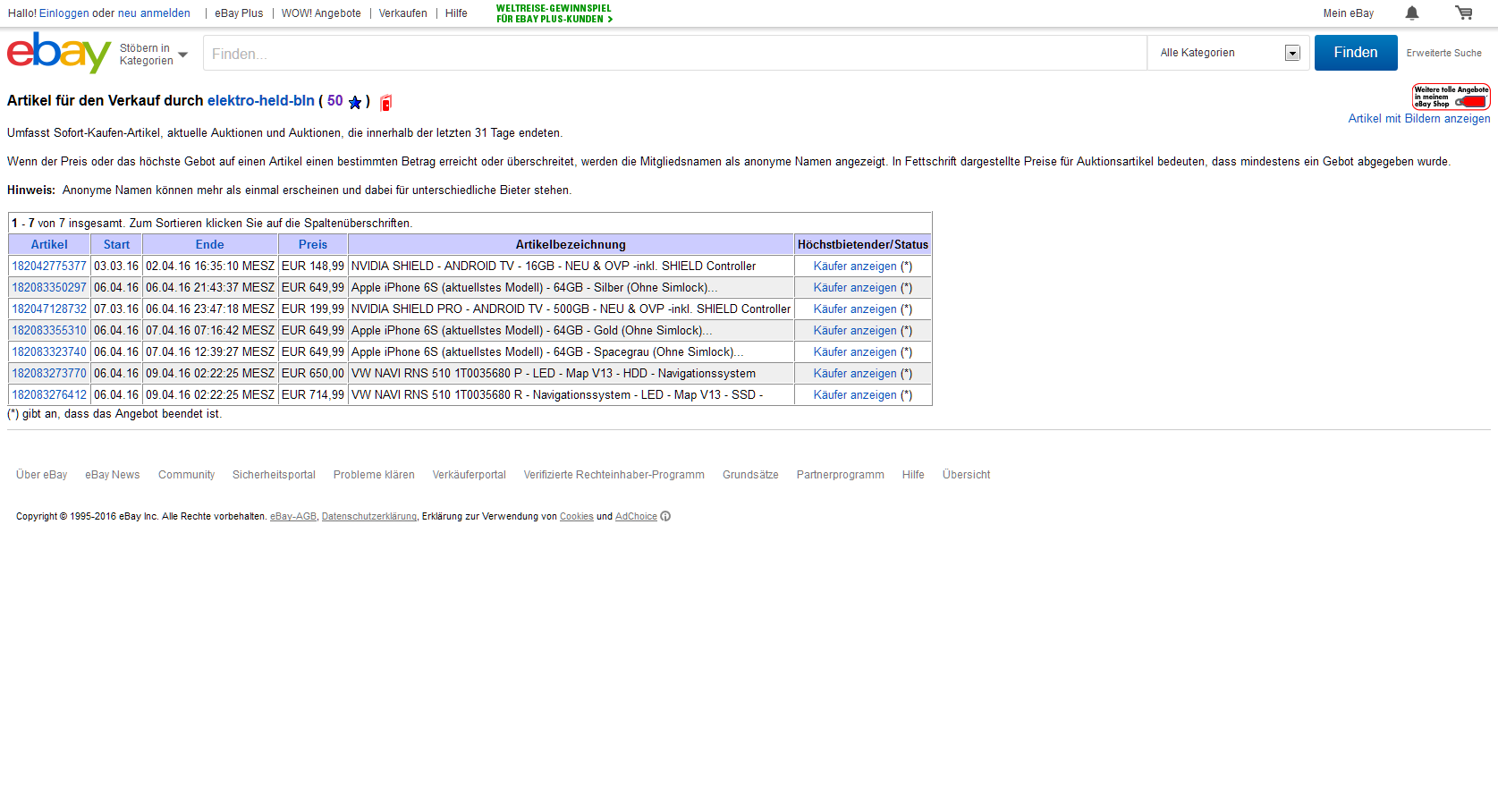1498x812 pixels.
Task: Open the 'eBay-AGB' link
Action: 293,517
